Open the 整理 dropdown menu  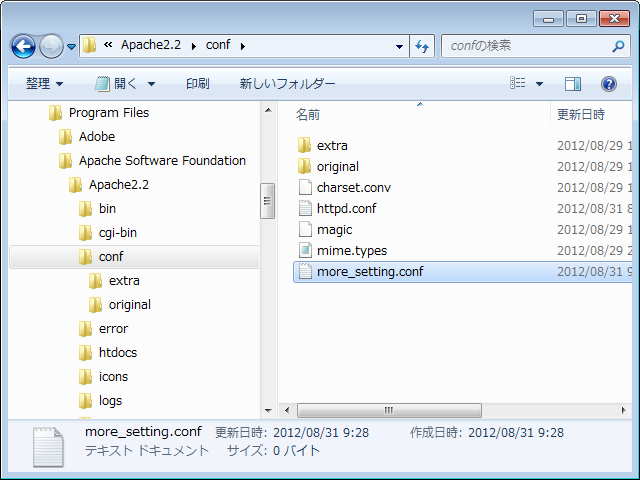(44, 84)
